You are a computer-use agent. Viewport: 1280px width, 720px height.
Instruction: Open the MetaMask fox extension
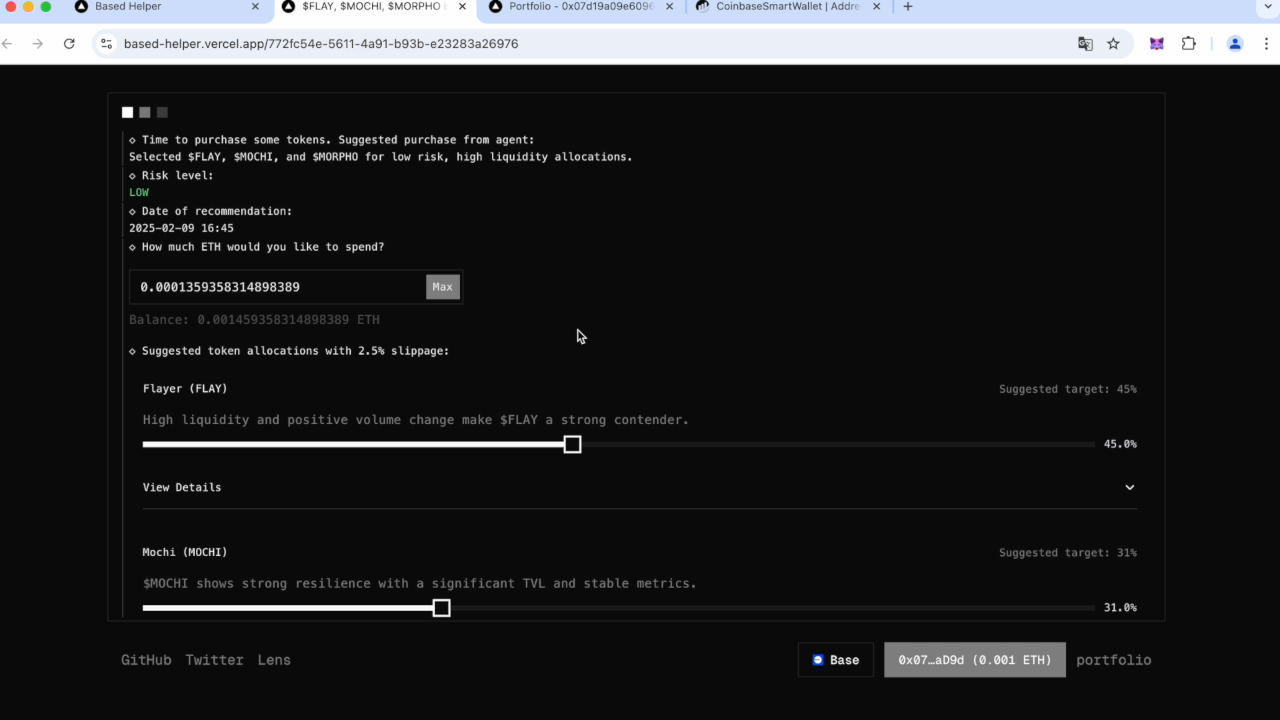(x=1157, y=44)
